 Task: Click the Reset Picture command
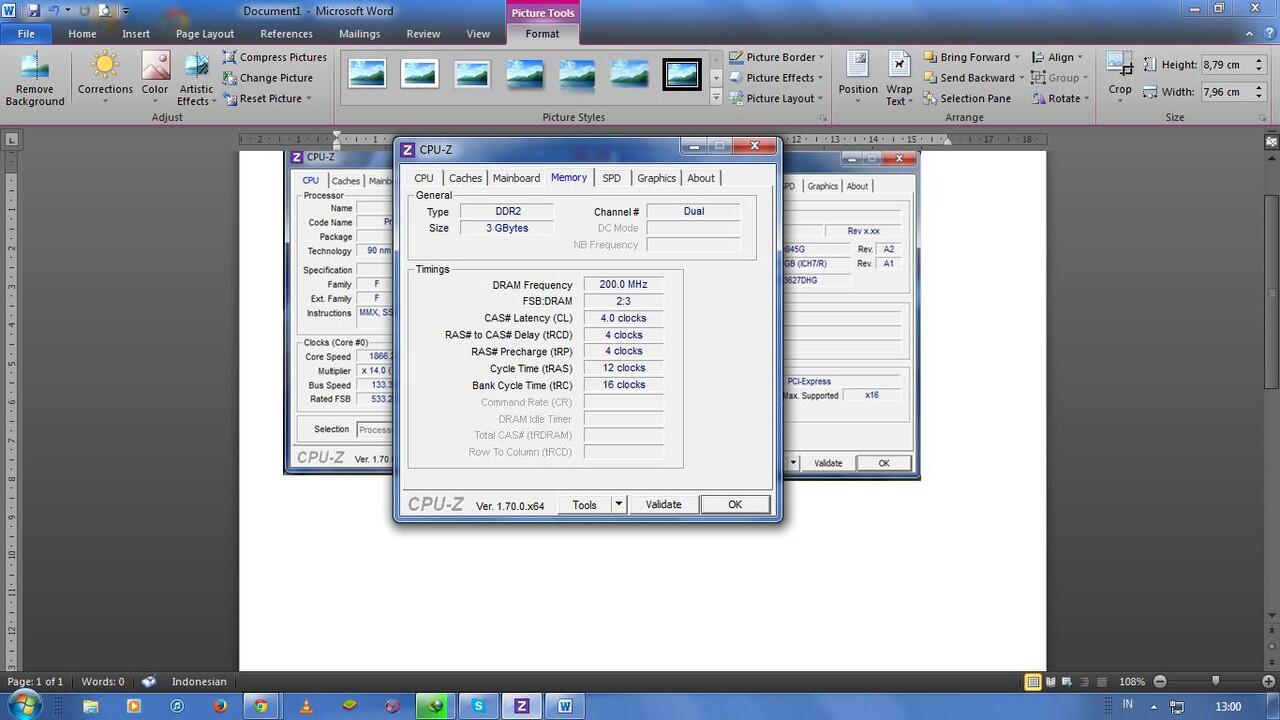(x=267, y=99)
